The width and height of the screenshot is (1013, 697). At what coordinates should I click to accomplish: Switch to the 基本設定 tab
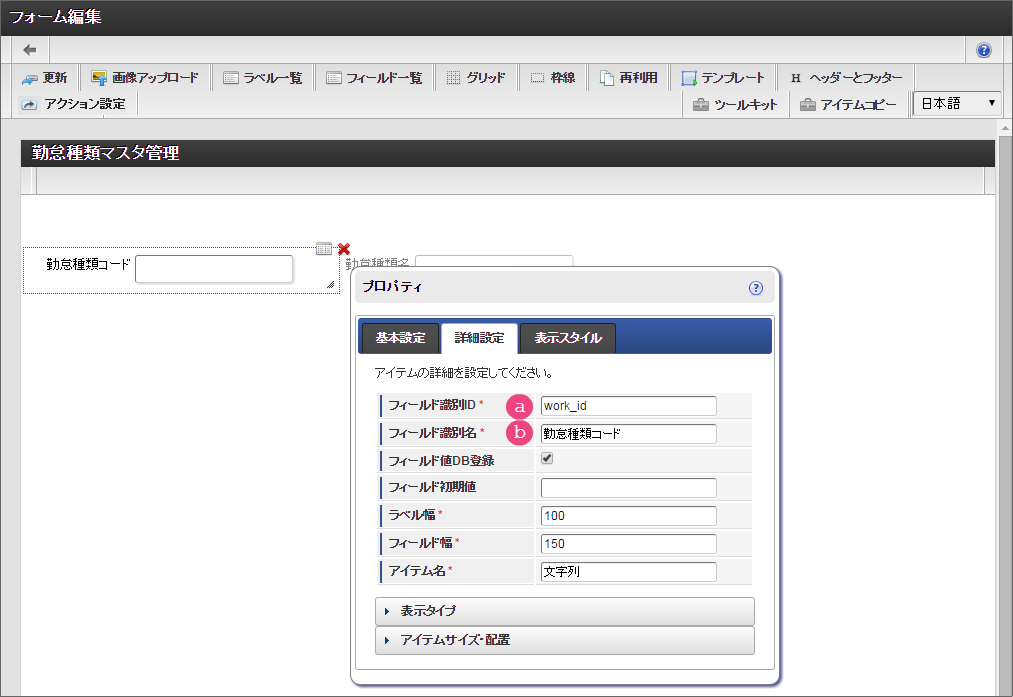[x=399, y=338]
